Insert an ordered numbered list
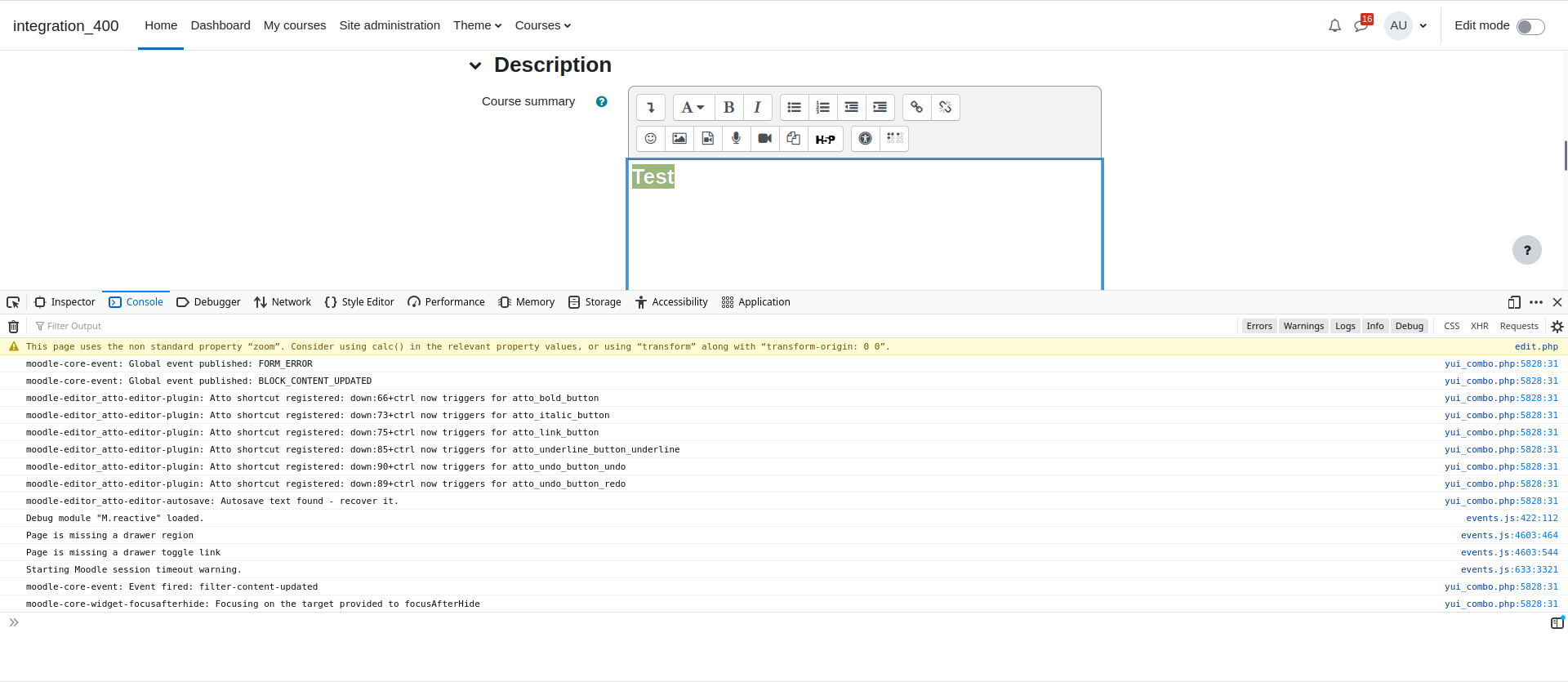This screenshot has width=1568, height=682. click(x=822, y=107)
